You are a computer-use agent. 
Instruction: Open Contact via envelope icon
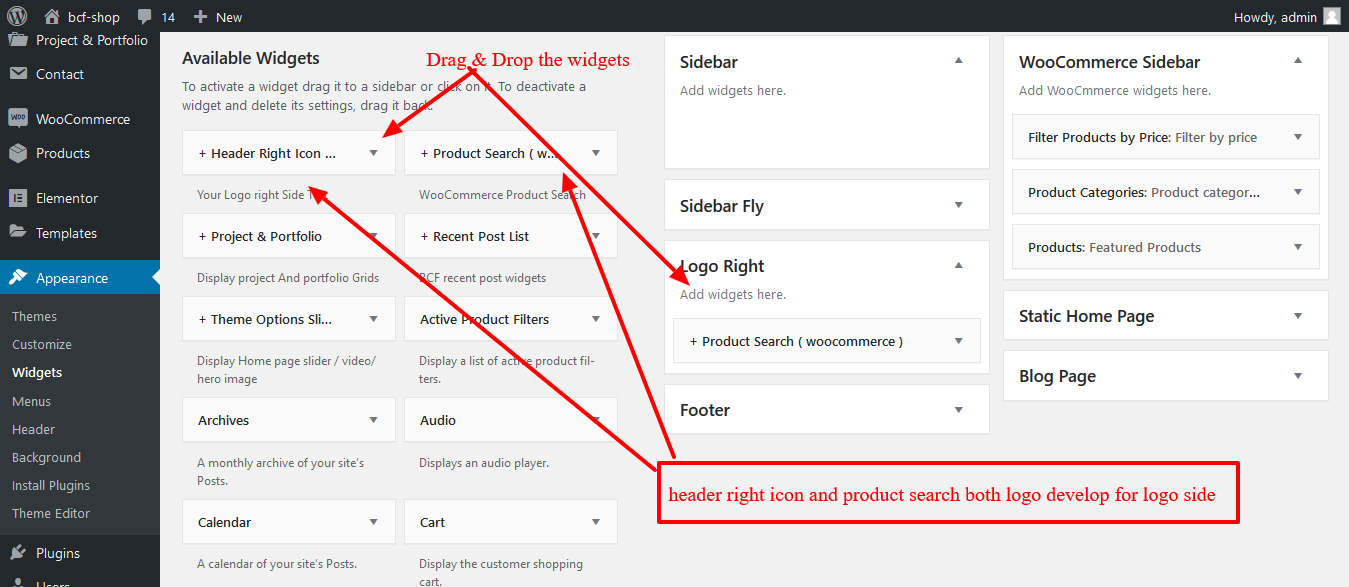18,74
